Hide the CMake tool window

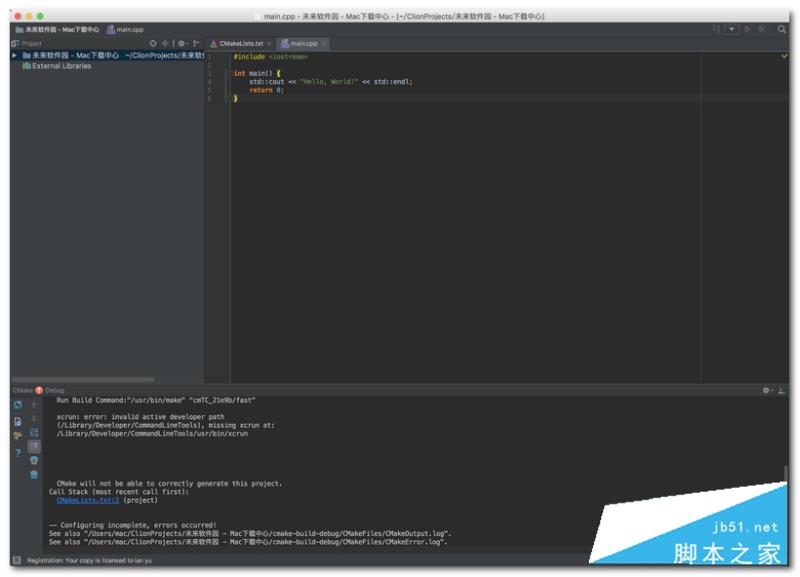pos(781,390)
